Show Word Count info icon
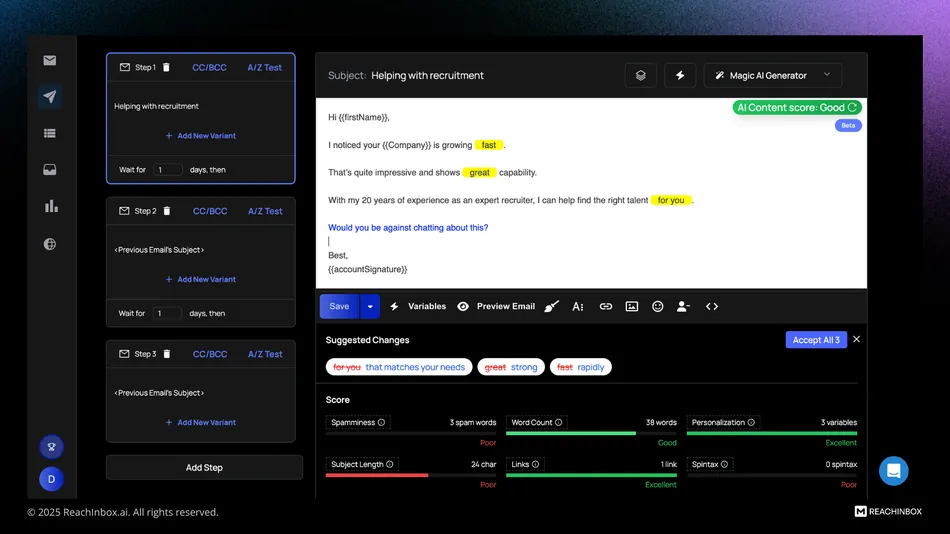 point(559,422)
